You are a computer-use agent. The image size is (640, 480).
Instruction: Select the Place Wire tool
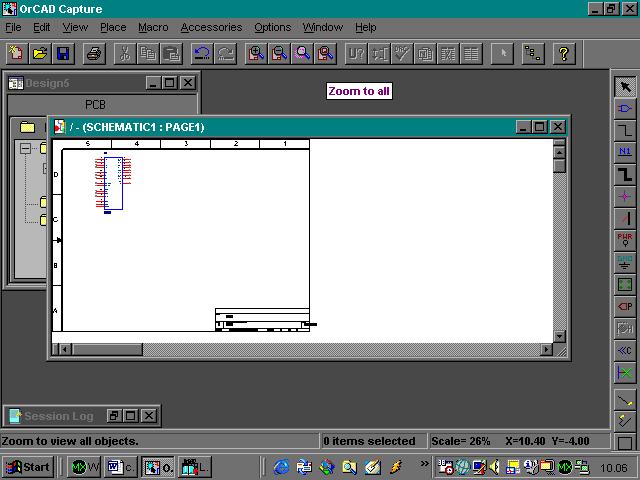[625, 130]
